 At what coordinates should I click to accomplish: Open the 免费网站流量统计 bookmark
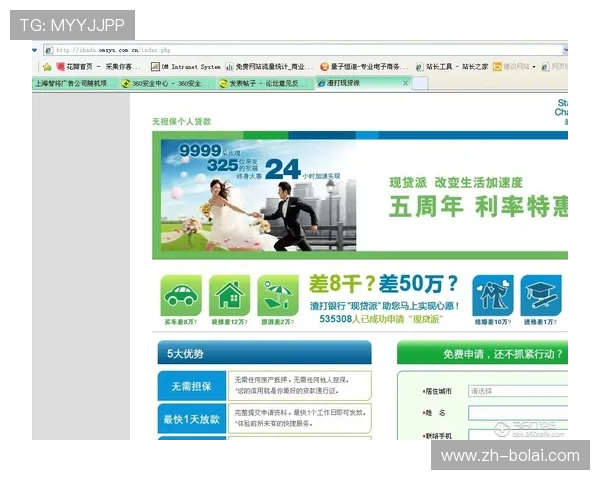click(x=269, y=67)
